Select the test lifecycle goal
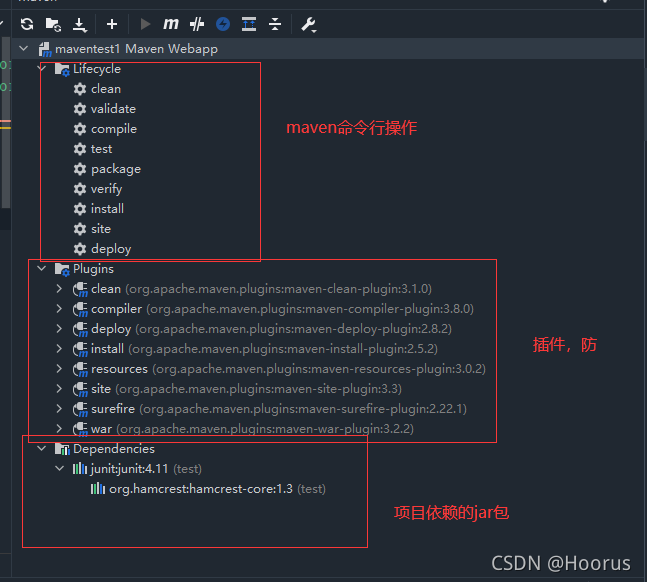Screen dimensions: 647x582 click(102, 149)
